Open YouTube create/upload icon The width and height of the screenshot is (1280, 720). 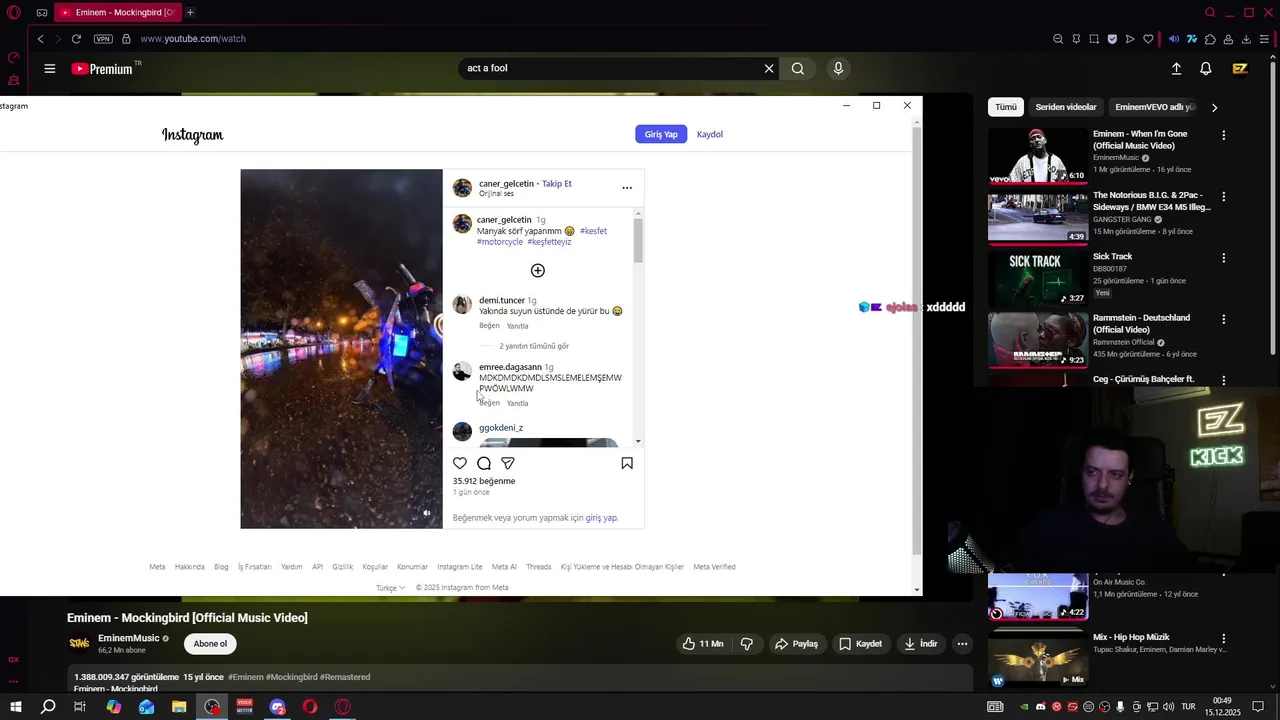pos(1176,69)
